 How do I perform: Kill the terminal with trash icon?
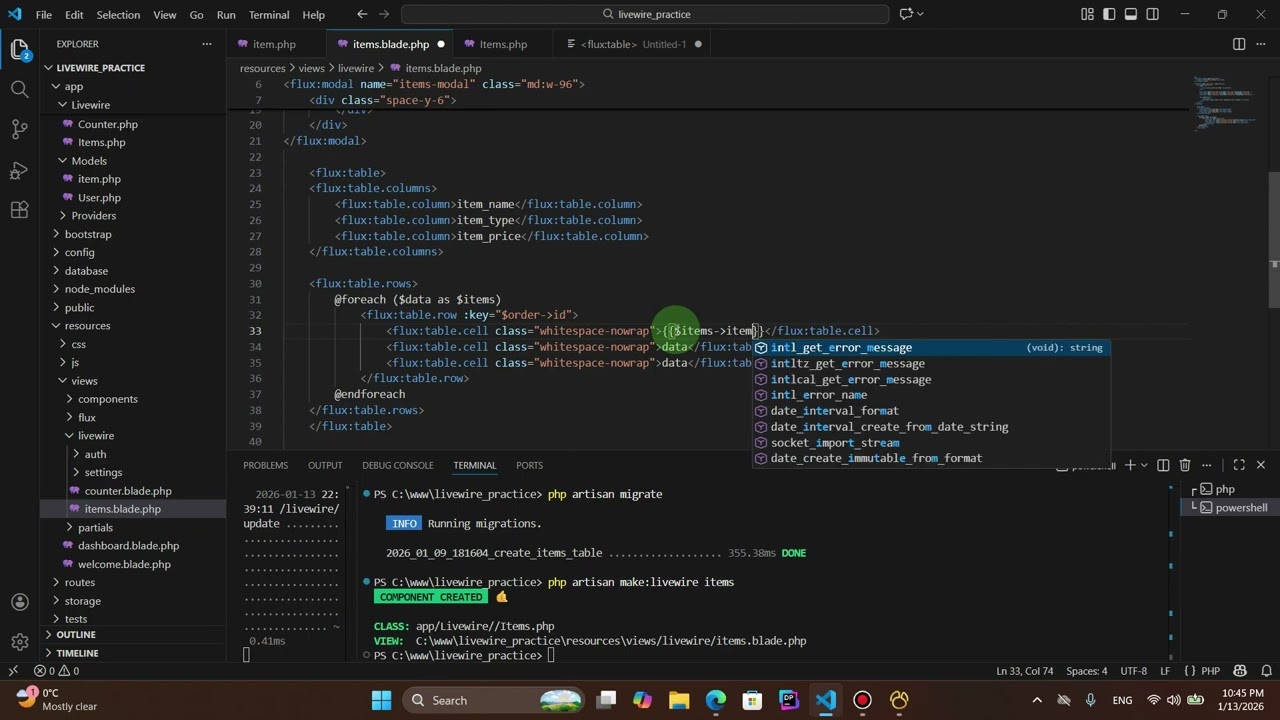pyautogui.click(x=1185, y=465)
